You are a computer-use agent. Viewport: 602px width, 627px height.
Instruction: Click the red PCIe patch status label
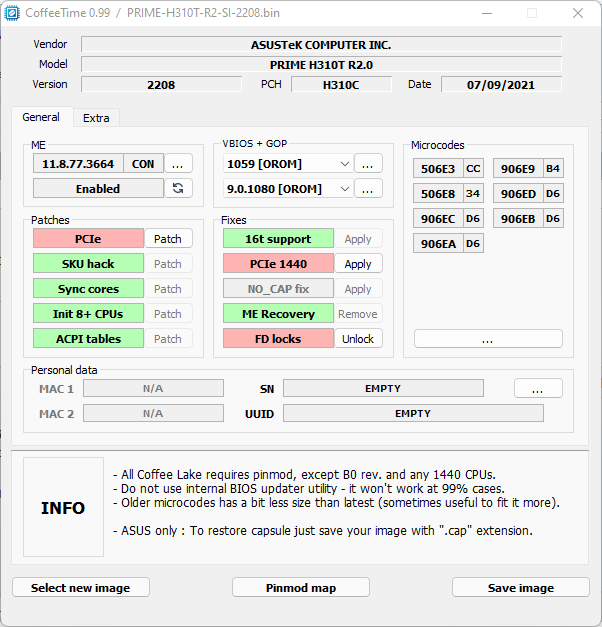pyautogui.click(x=88, y=239)
